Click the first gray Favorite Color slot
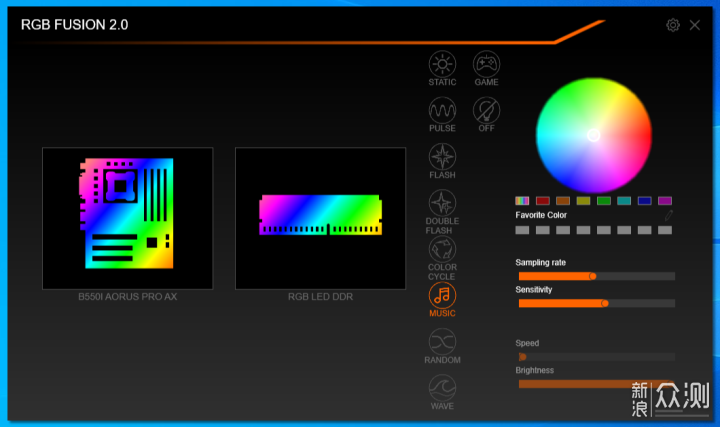The height and width of the screenshot is (427, 720). click(x=522, y=230)
